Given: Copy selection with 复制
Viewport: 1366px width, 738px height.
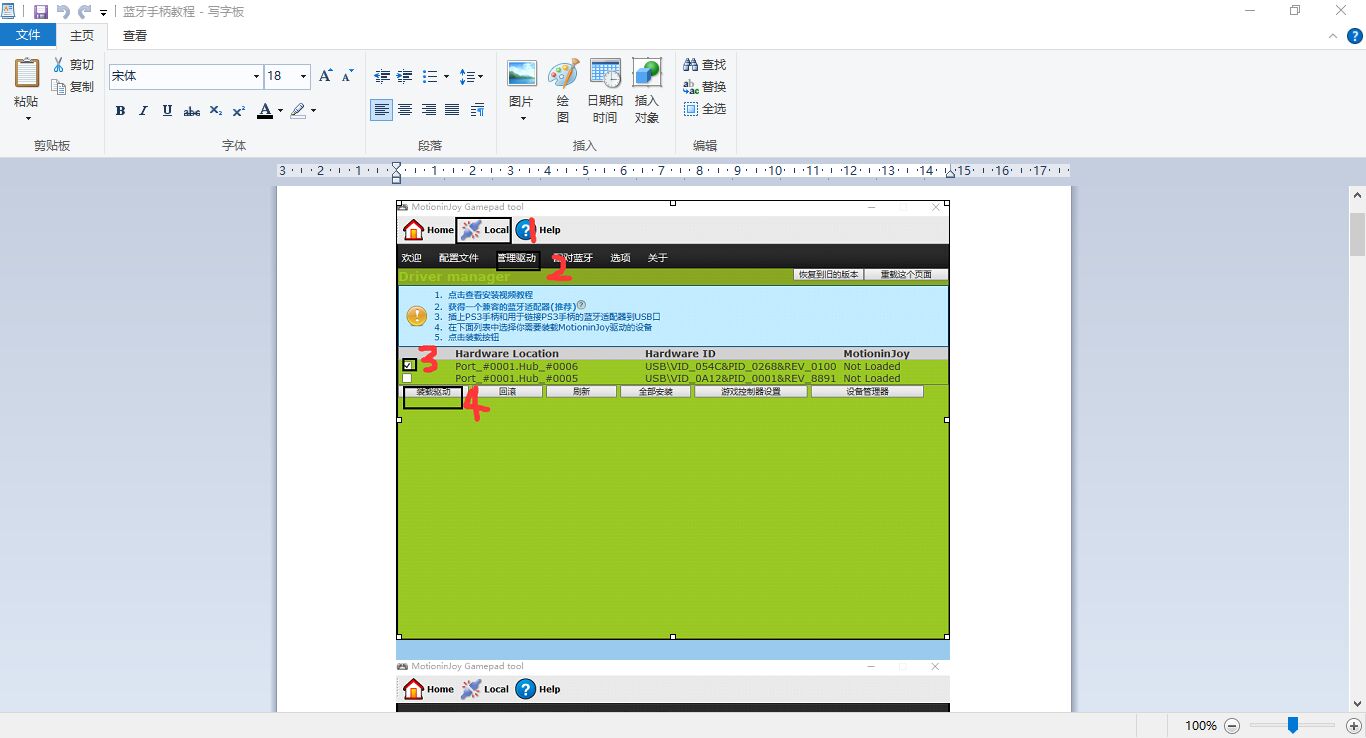Looking at the screenshot, I should tap(73, 87).
